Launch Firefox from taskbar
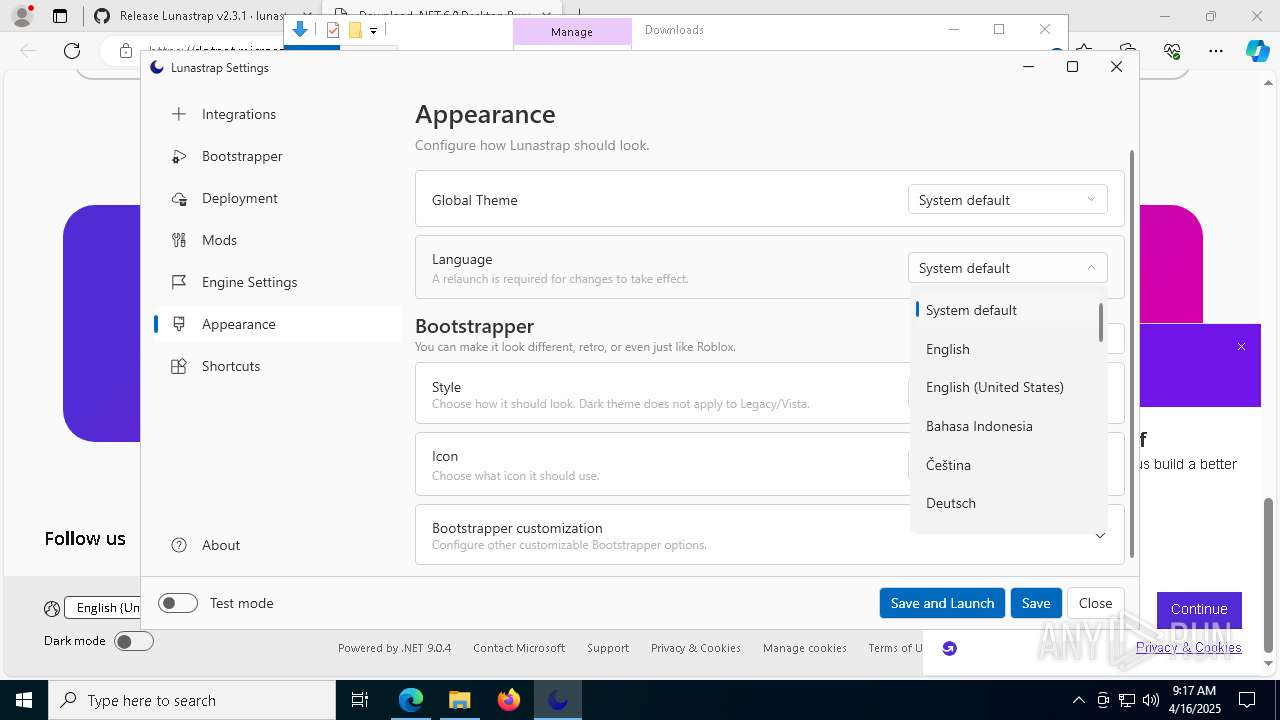 click(x=509, y=700)
